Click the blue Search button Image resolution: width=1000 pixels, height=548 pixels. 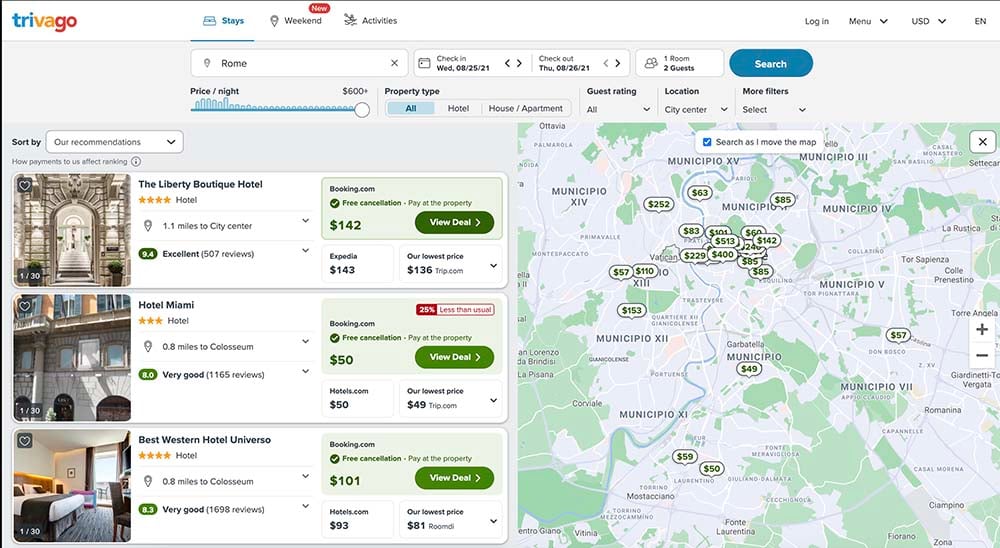(770, 64)
